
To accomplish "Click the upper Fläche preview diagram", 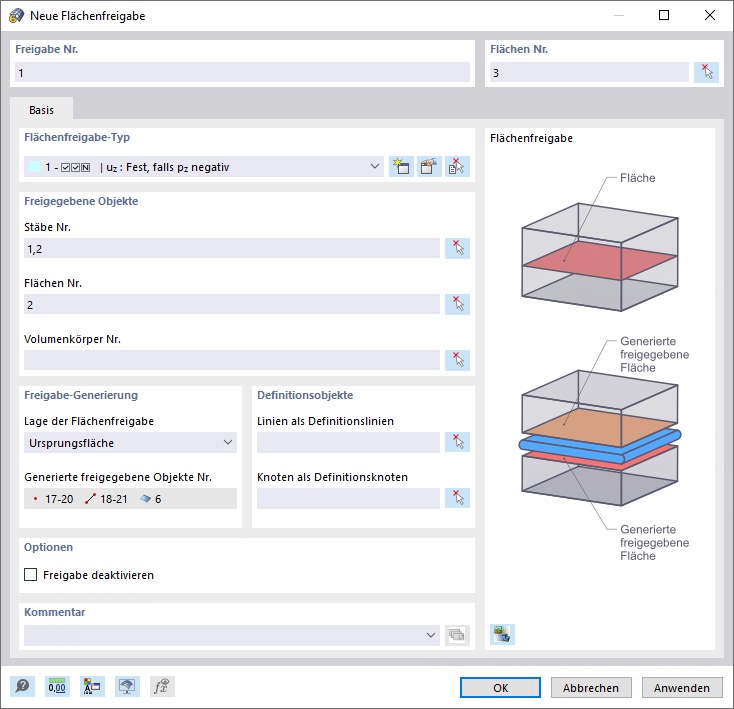I will click(x=600, y=257).
